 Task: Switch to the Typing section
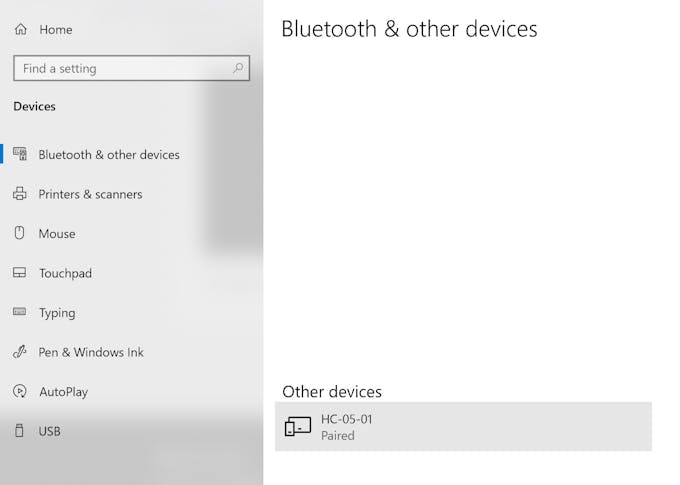57,313
